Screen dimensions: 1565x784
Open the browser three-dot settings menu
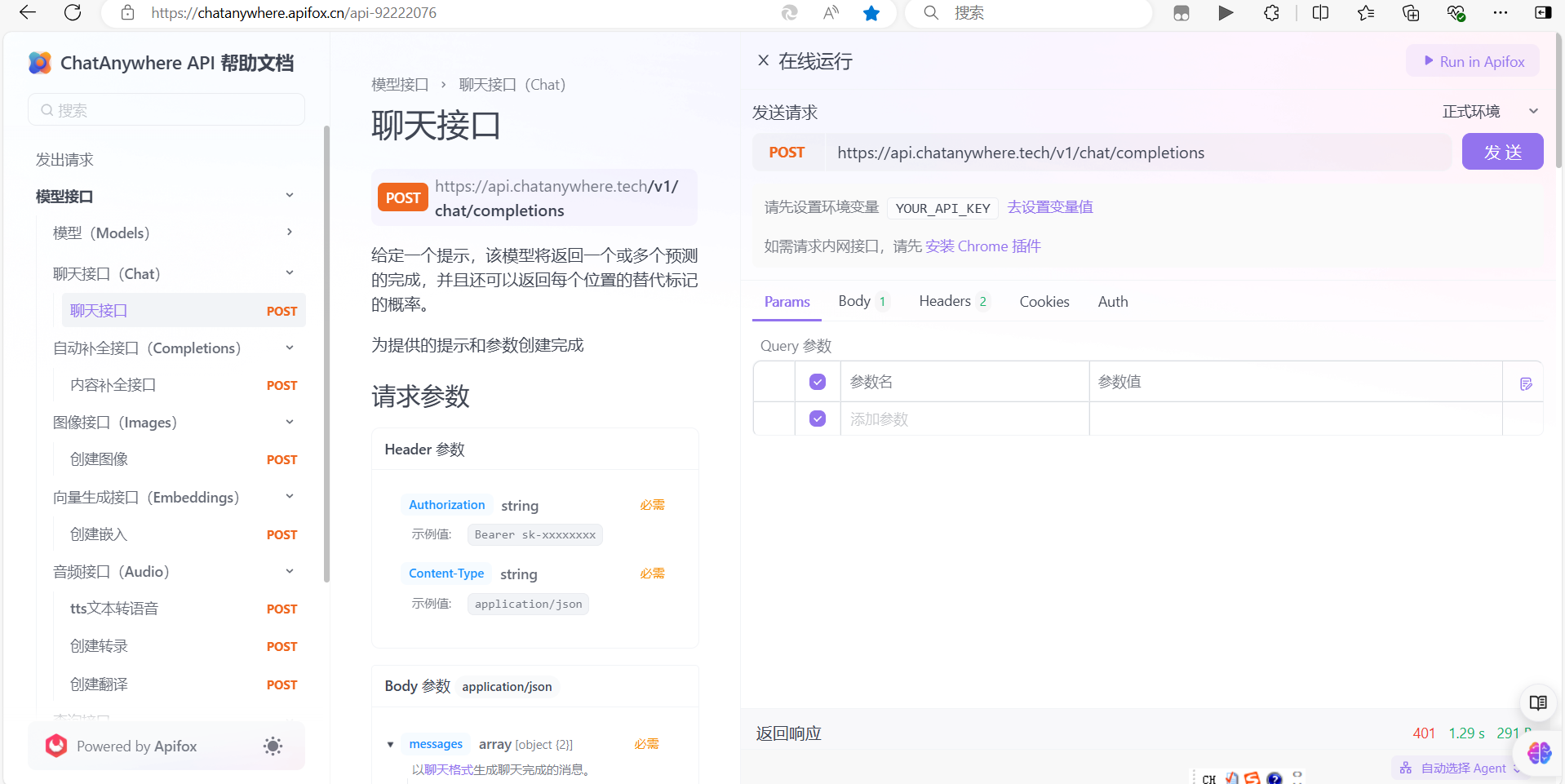point(1501,12)
